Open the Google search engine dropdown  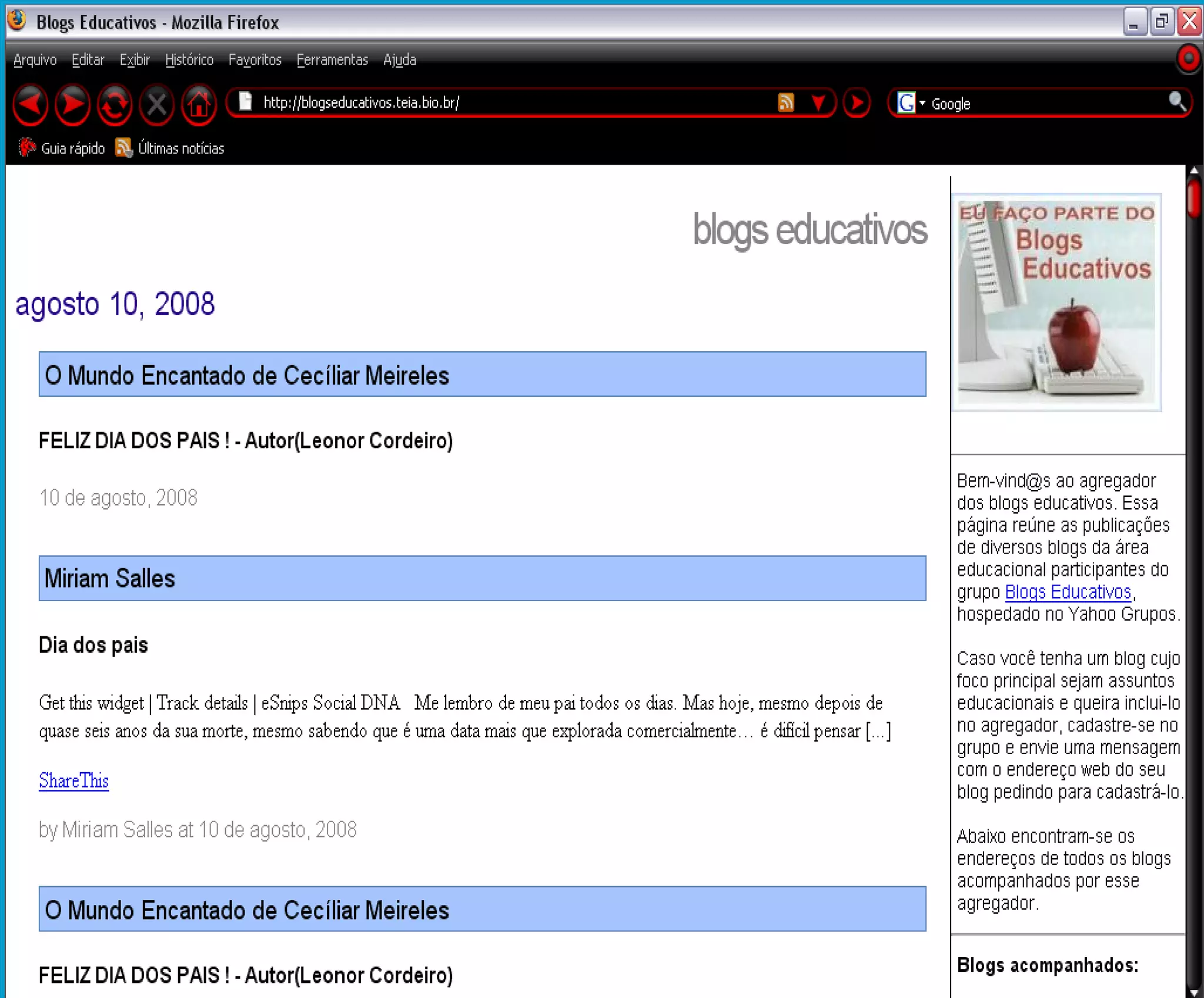pyautogui.click(x=911, y=103)
